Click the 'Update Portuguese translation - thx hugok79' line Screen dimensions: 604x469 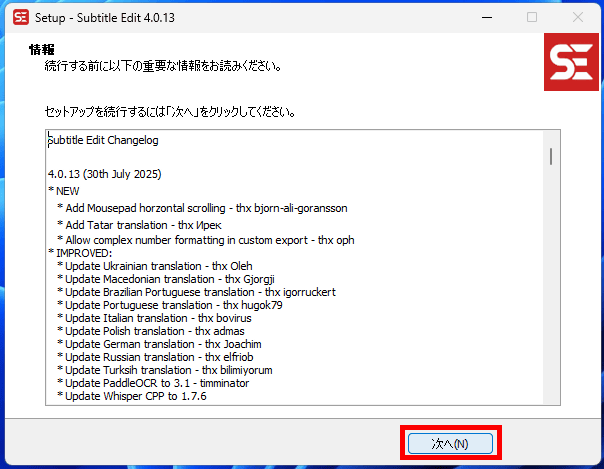click(x=170, y=305)
